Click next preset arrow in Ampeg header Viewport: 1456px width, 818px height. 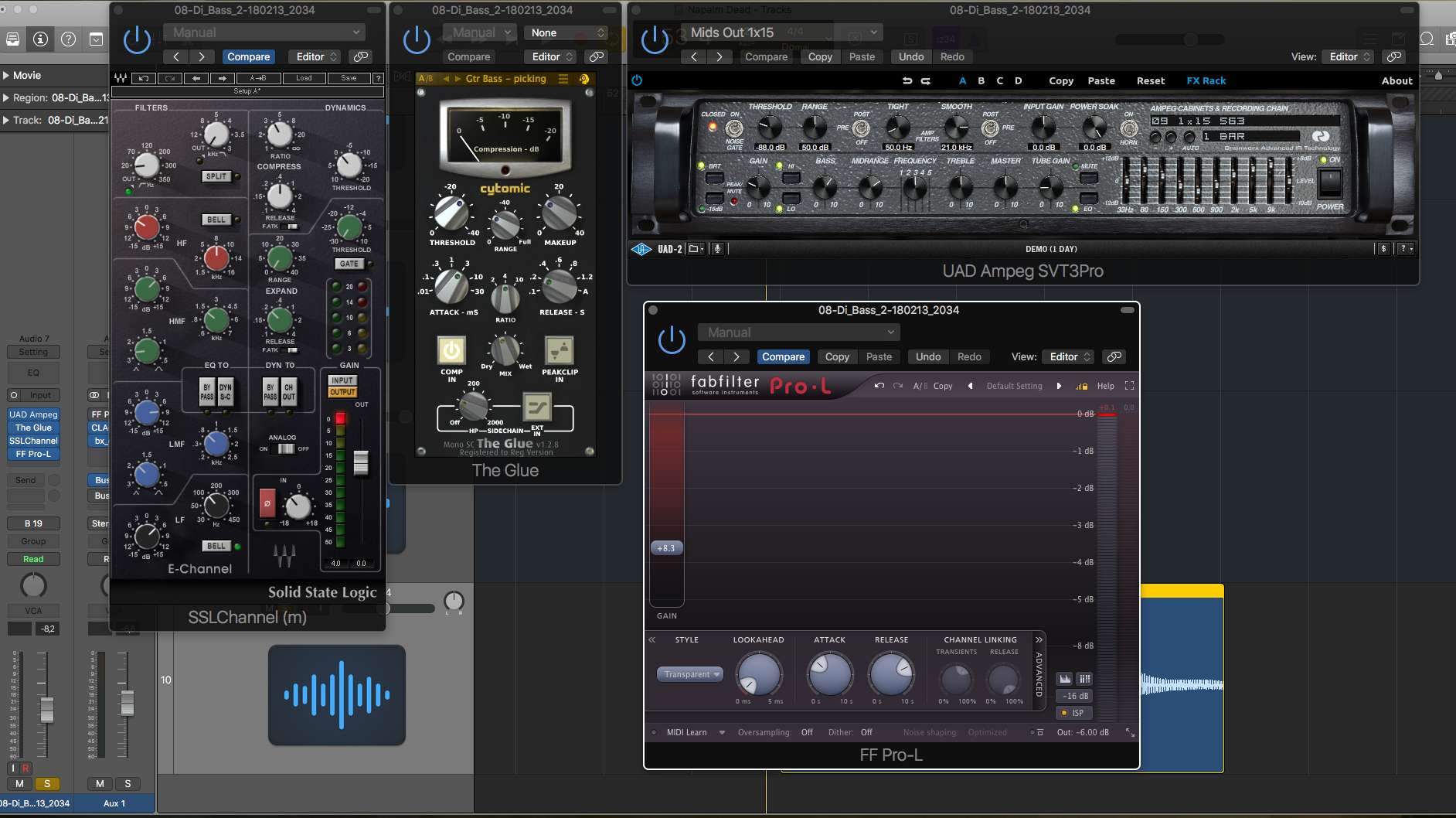tap(719, 56)
